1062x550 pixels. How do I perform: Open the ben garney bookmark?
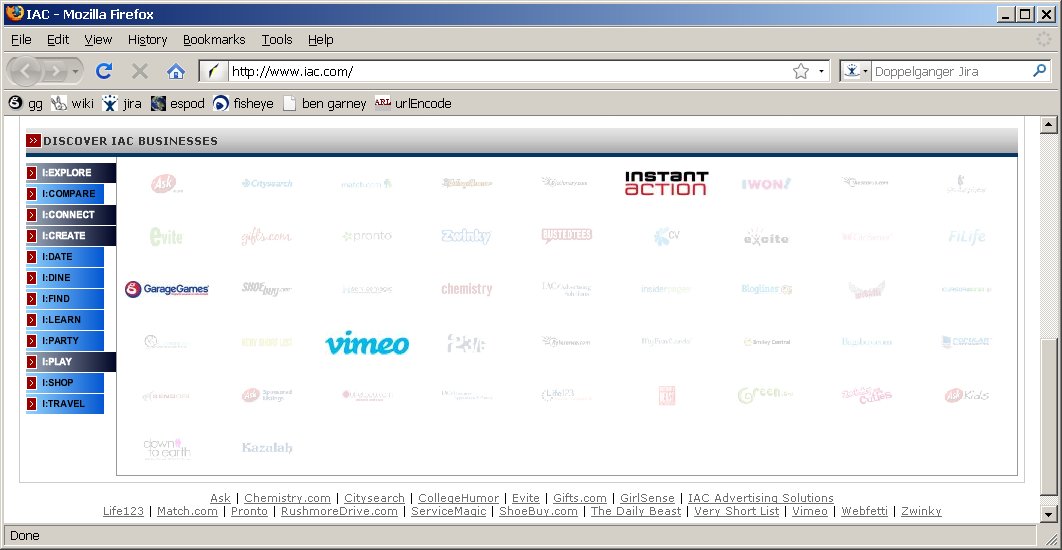coord(324,103)
